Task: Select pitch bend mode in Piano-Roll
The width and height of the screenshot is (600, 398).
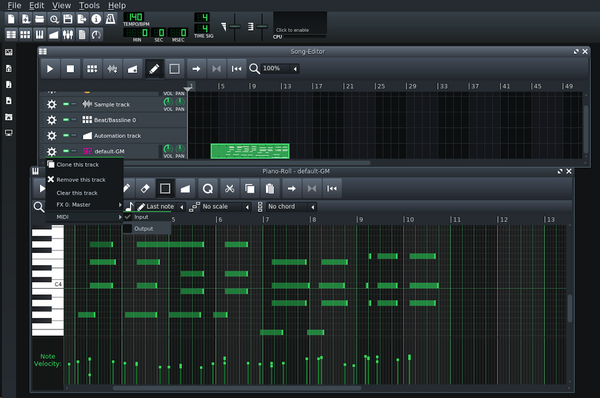Action: click(185, 189)
